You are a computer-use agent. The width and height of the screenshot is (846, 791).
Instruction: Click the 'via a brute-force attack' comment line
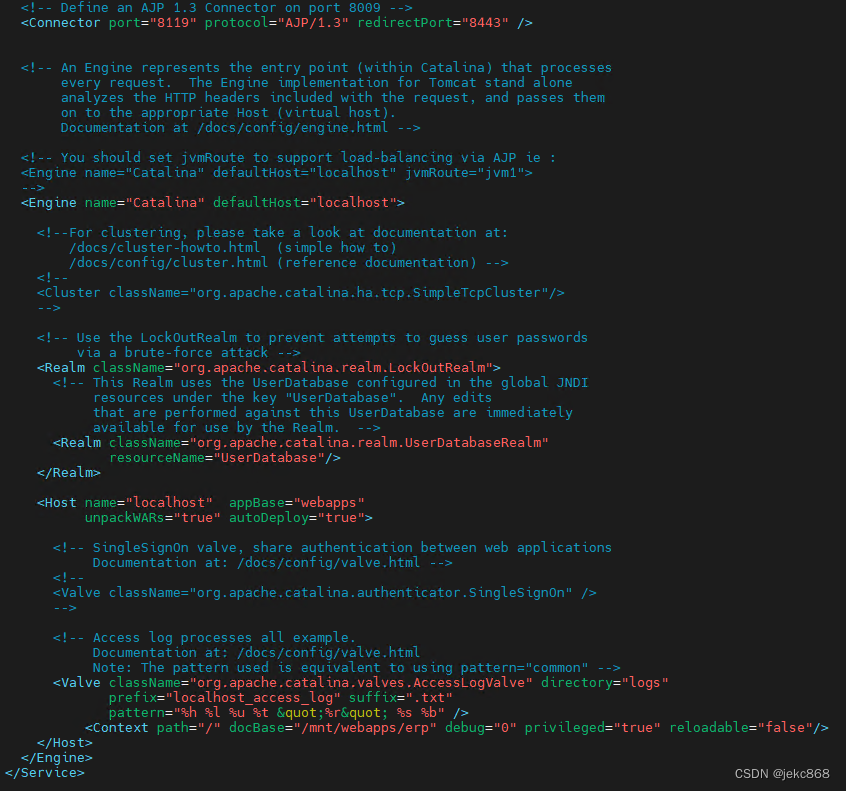tap(189, 352)
